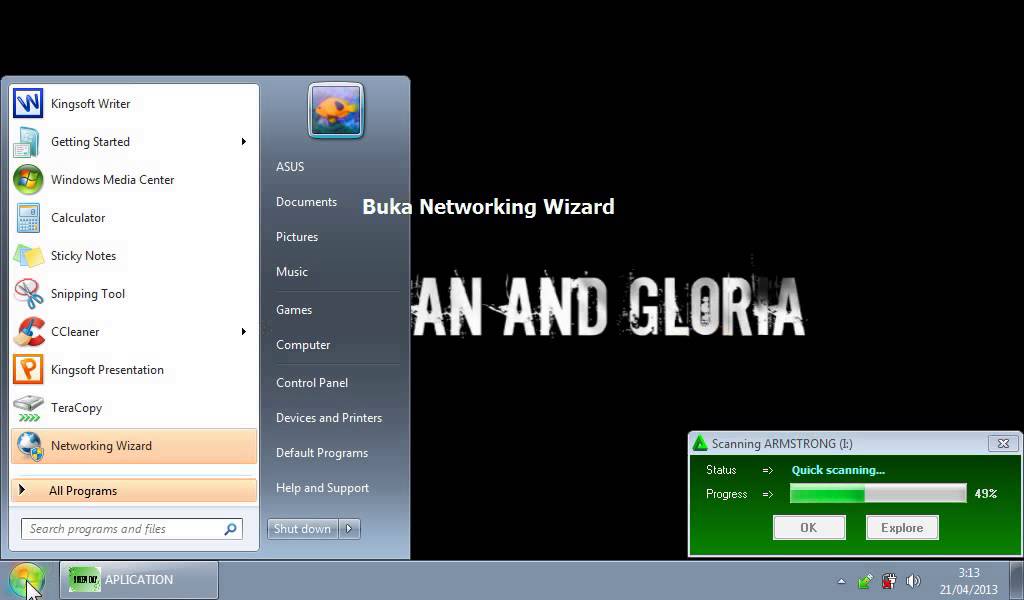Click OK in the Scanning window
Screen dimensions: 1024x600
click(x=809, y=528)
